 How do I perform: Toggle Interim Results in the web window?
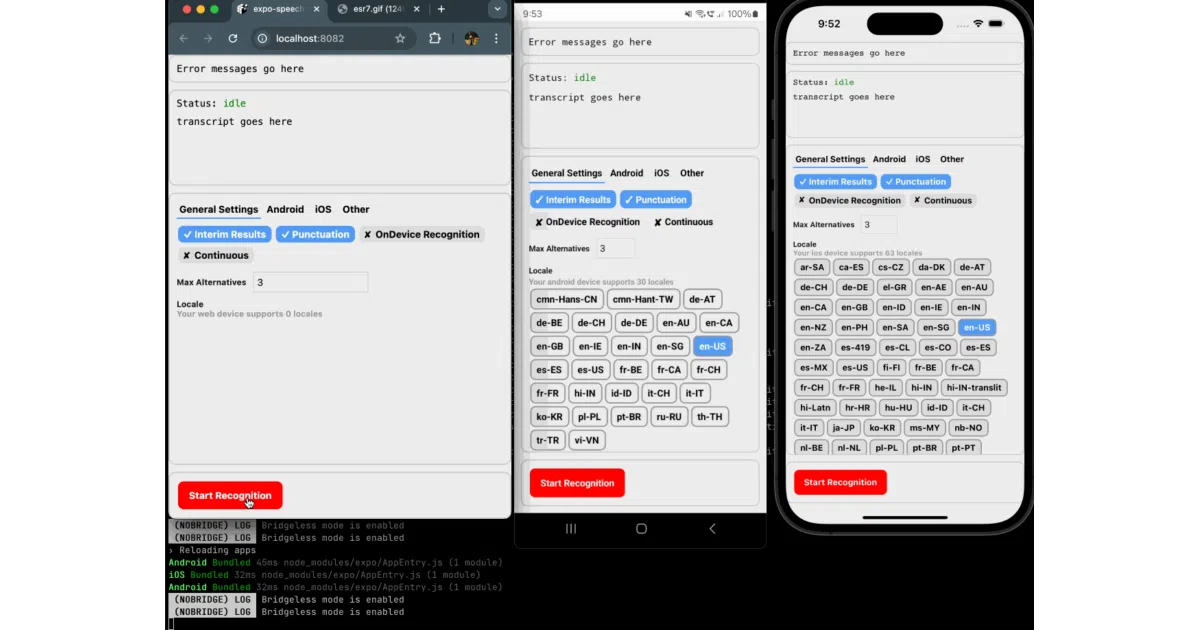click(x=225, y=234)
